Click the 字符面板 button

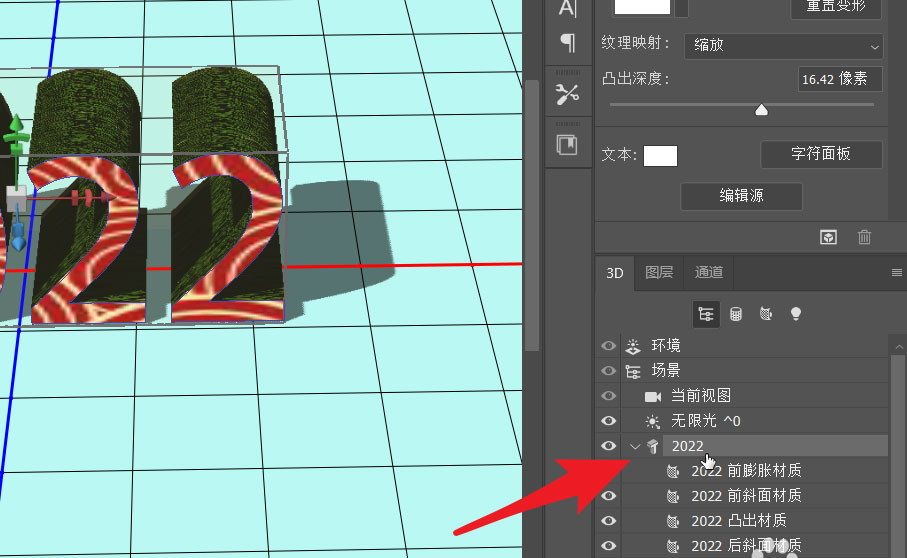821,154
